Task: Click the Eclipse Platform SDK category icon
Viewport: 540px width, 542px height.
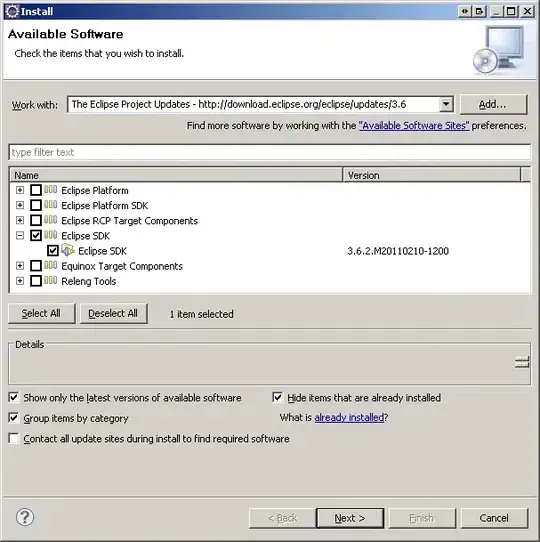Action: click(x=51, y=205)
